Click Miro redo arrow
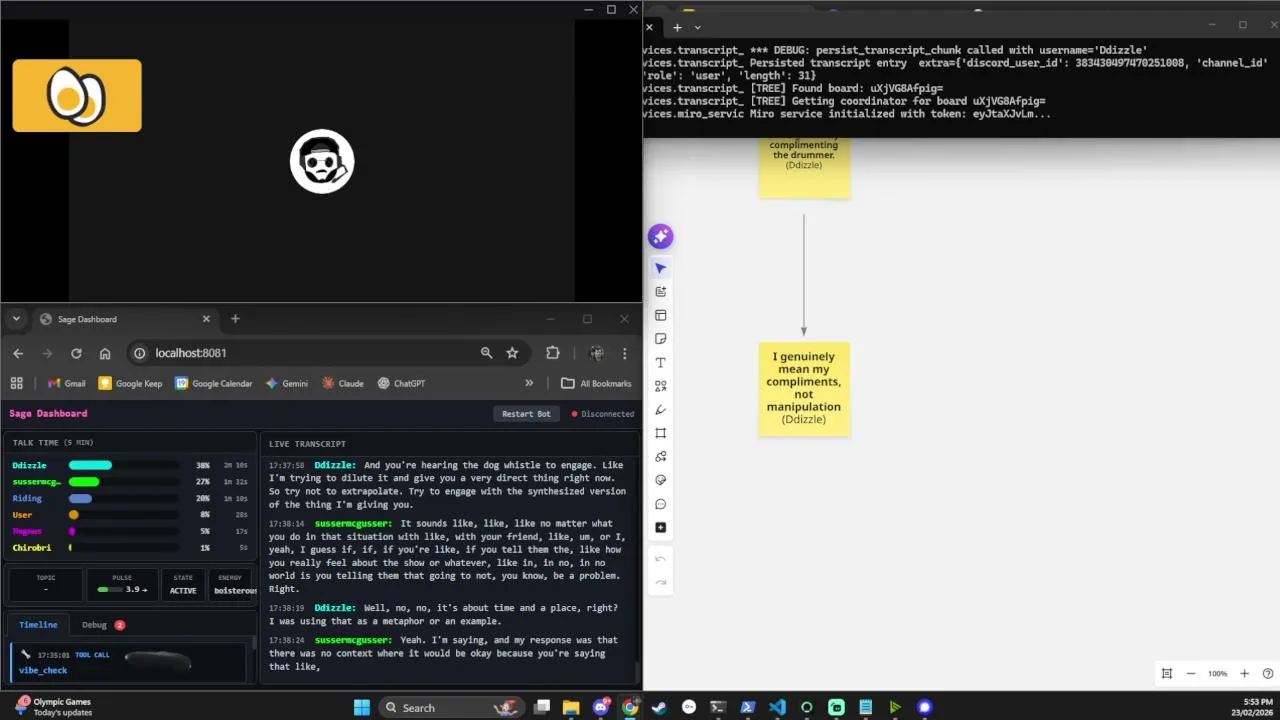Viewport: 1280px width, 720px height. pos(660,583)
